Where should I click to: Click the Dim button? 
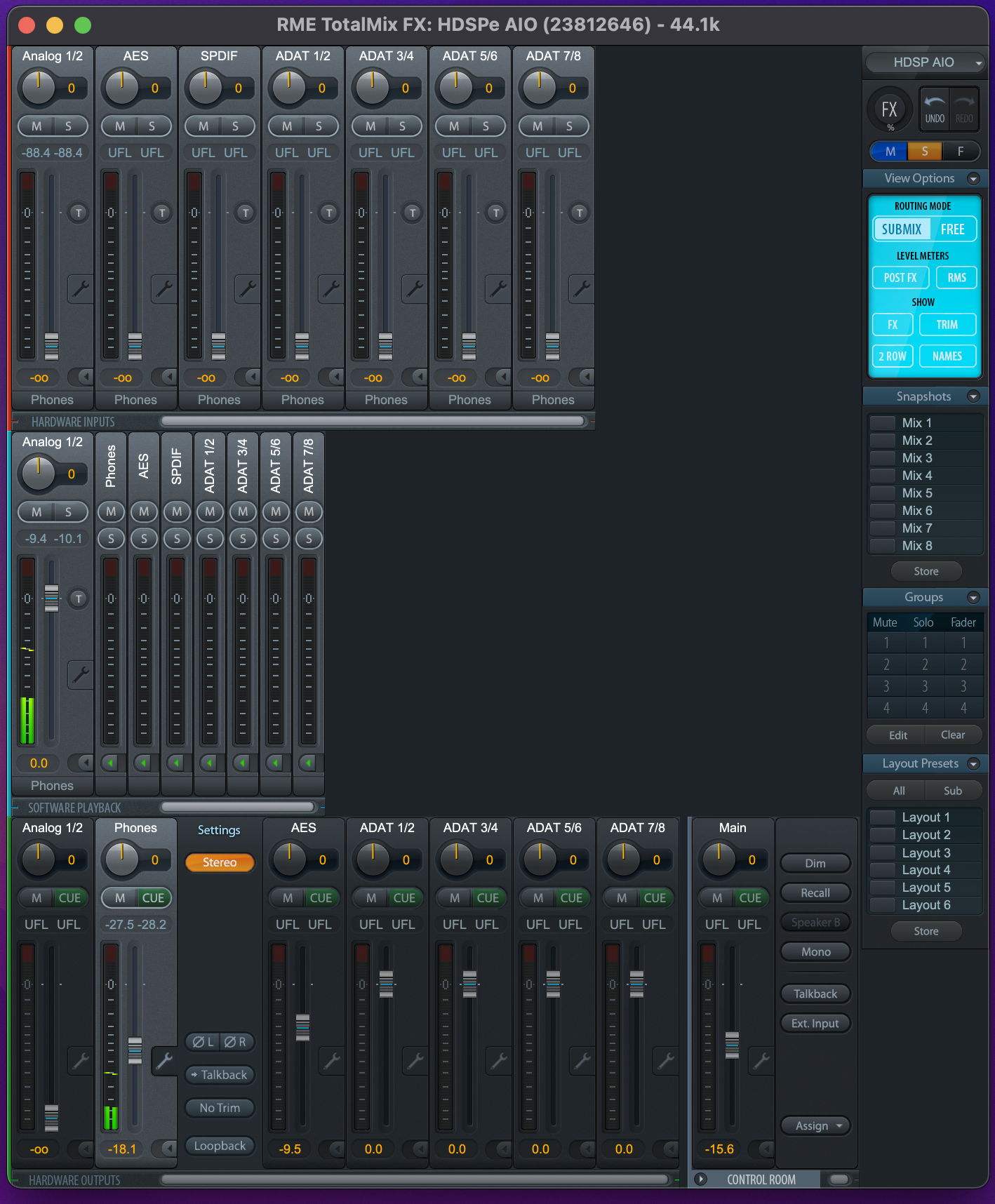pyautogui.click(x=815, y=863)
